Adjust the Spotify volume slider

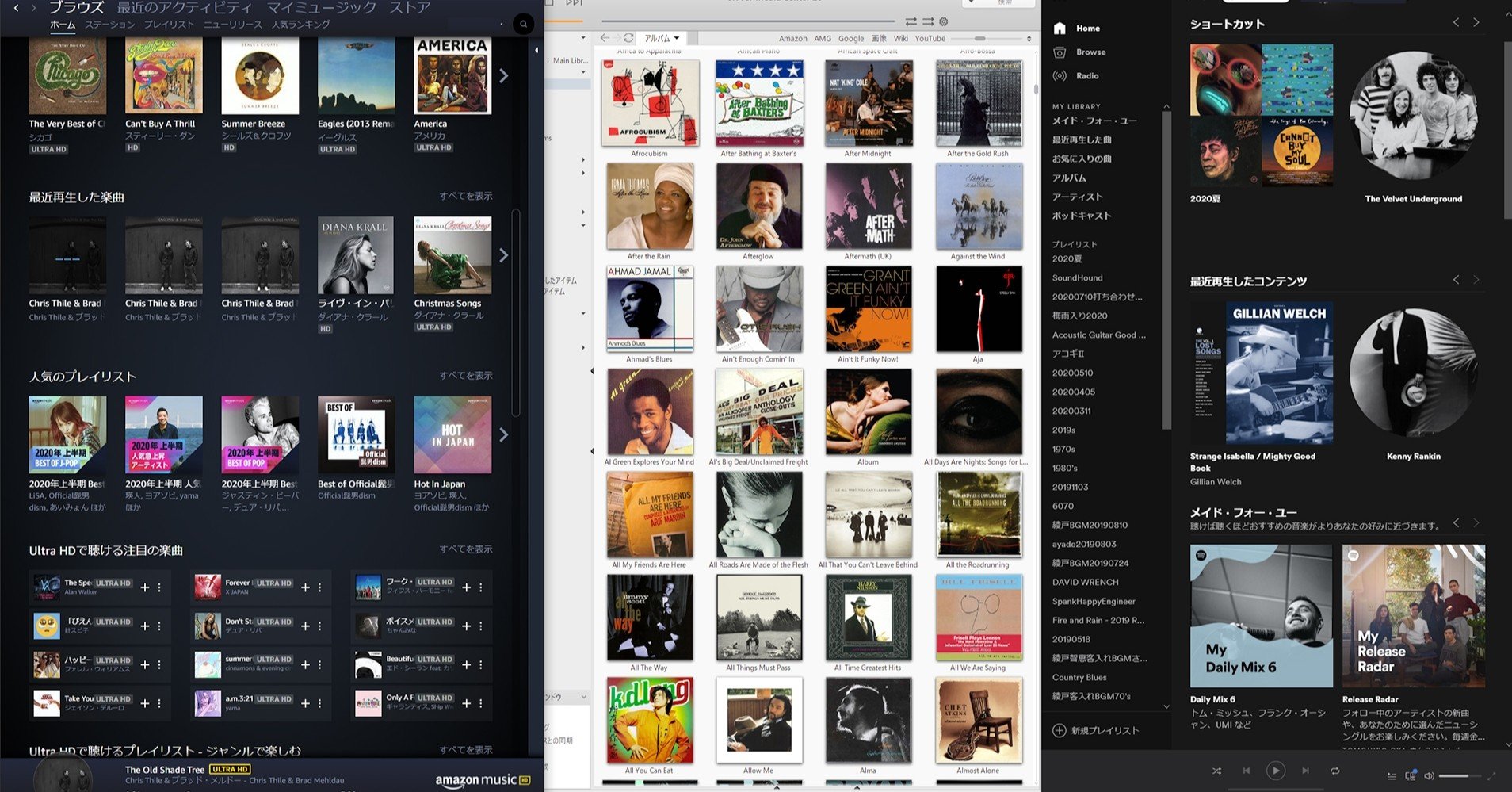pos(1459,775)
